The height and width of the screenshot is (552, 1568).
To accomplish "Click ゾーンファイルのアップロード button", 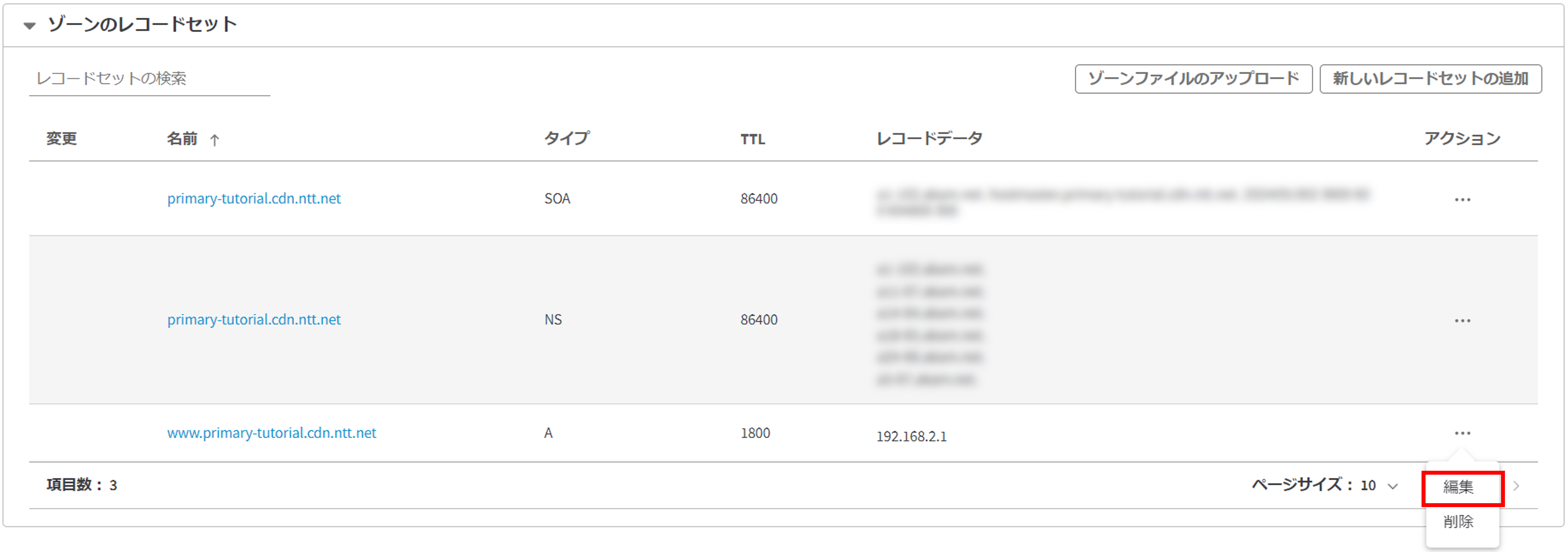I will [1193, 78].
